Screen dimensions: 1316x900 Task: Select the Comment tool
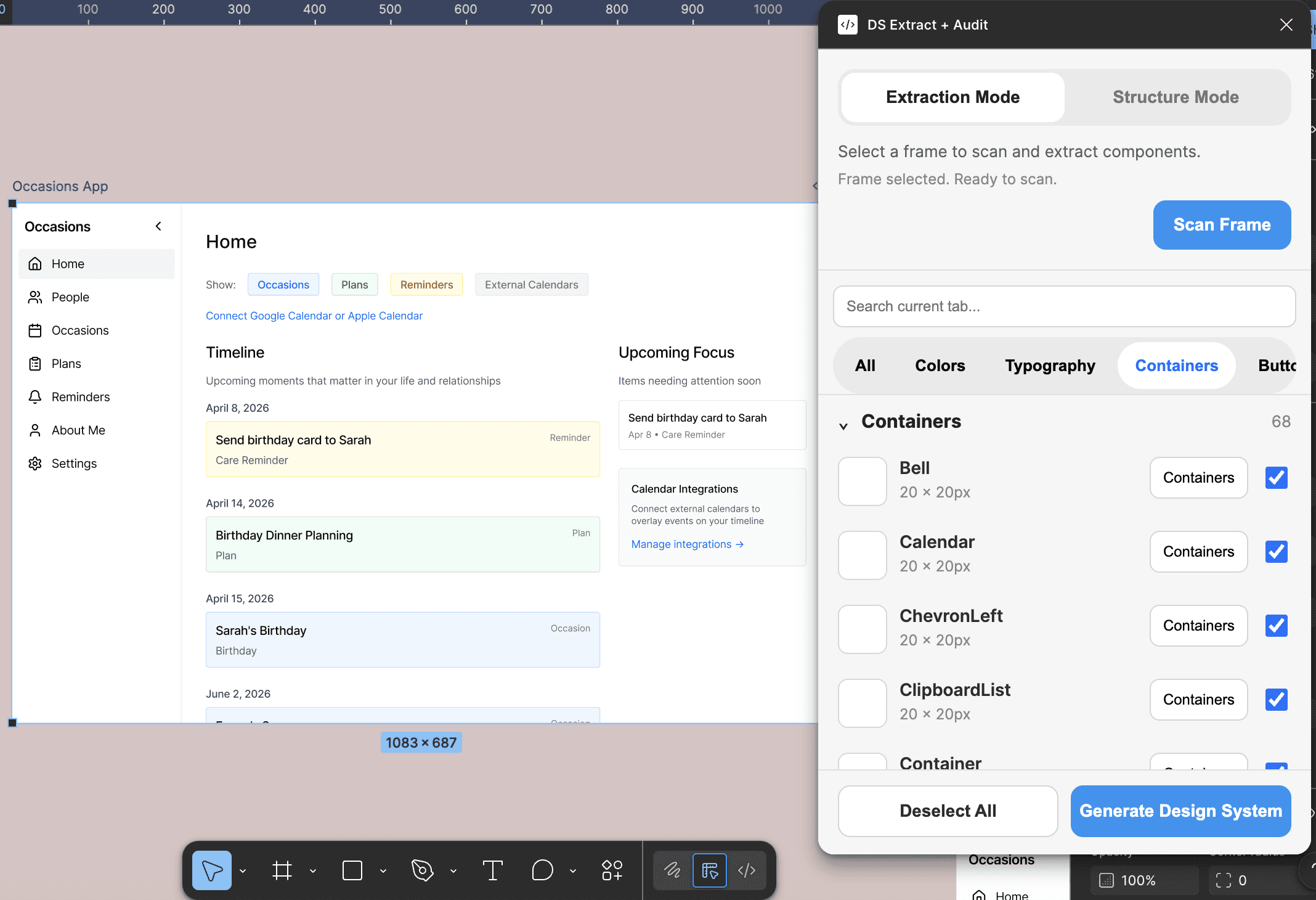coord(542,870)
